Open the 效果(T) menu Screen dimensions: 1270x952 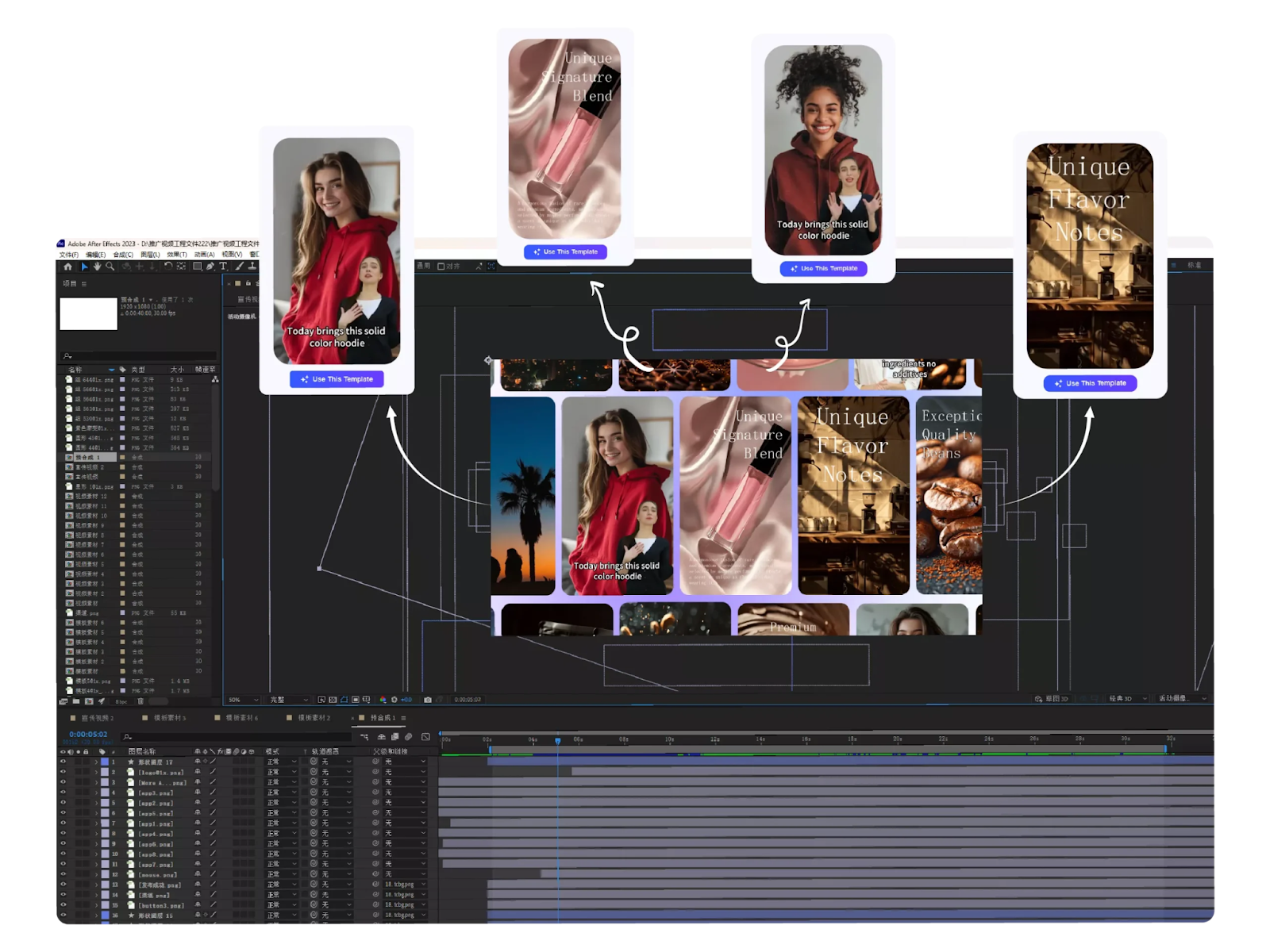(x=177, y=255)
